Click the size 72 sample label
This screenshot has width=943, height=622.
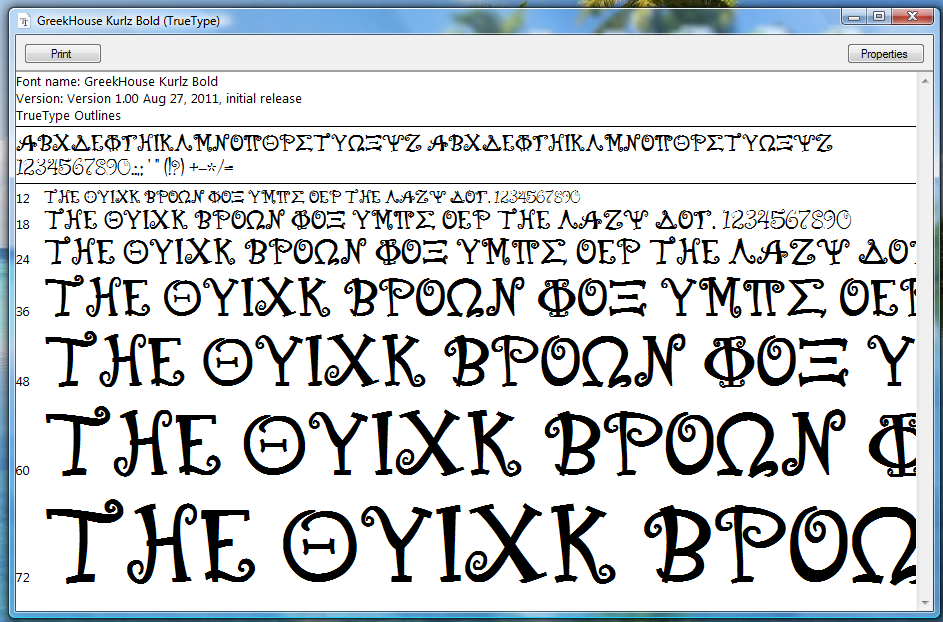click(x=23, y=577)
